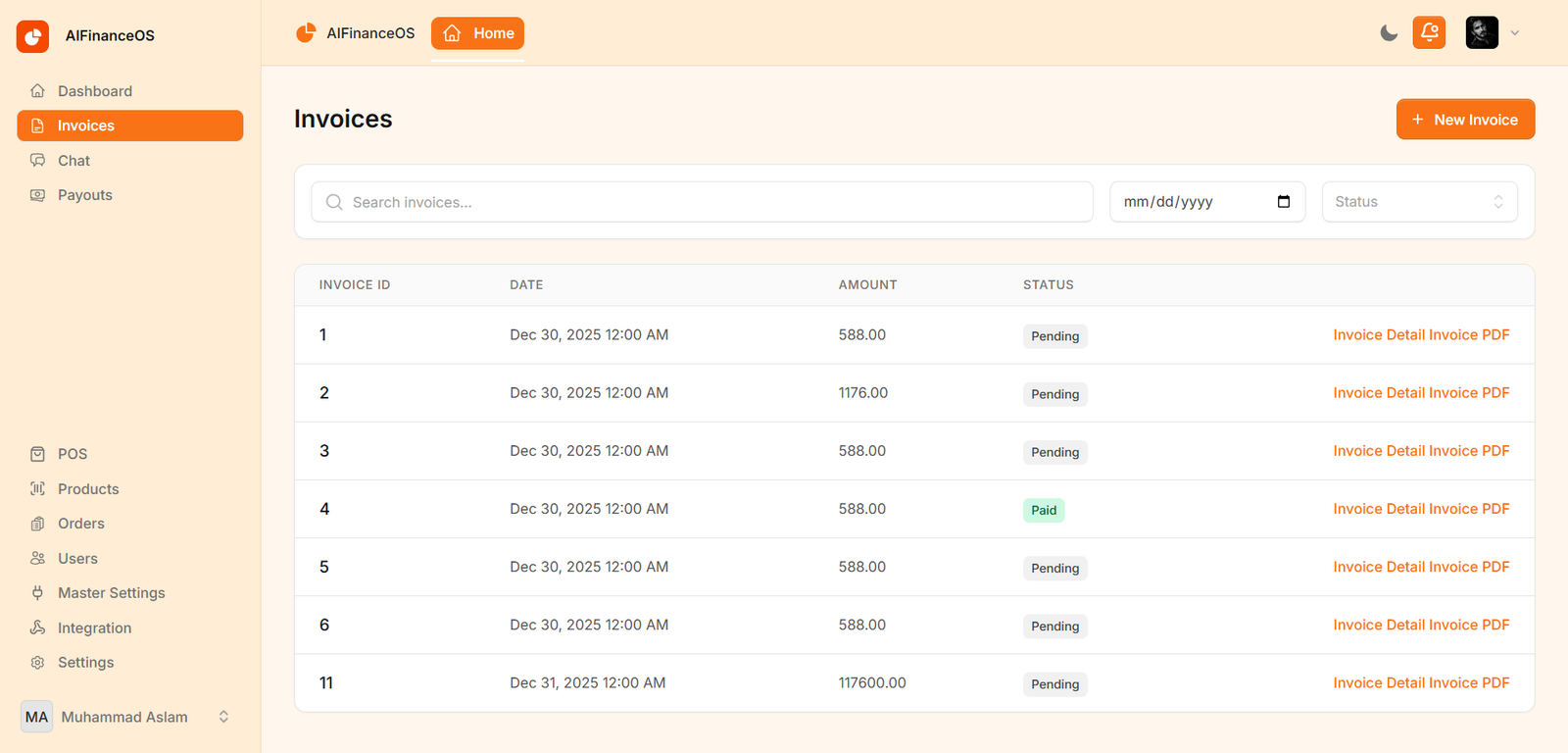Open Products barcode icon
1568x753 pixels.
[37, 488]
